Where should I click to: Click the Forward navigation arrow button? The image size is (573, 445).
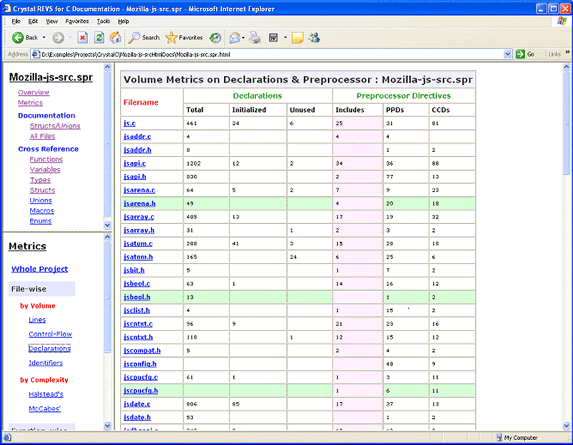pyautogui.click(x=58, y=37)
